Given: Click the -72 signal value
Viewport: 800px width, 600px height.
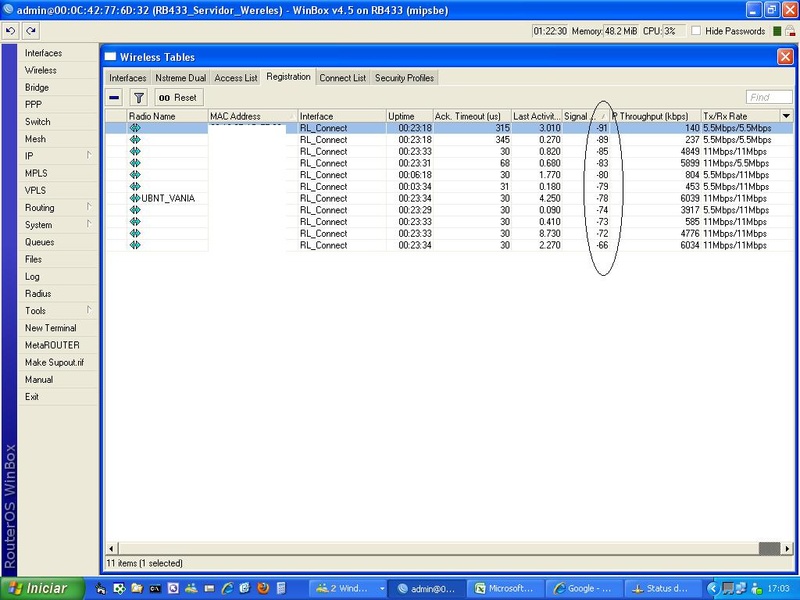Looking at the screenshot, I should [x=602, y=233].
